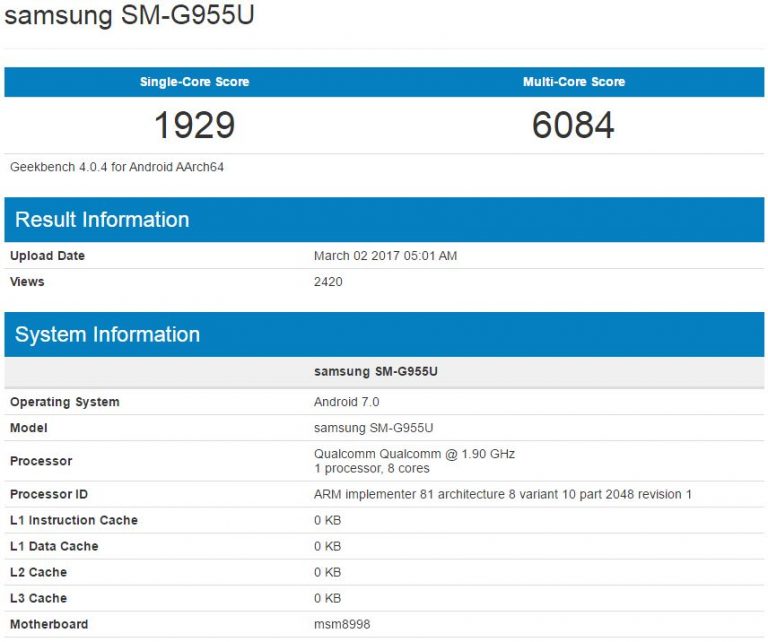The image size is (768, 642).
Task: Click the Geekbench 4.0.4 version text
Action: (117, 167)
